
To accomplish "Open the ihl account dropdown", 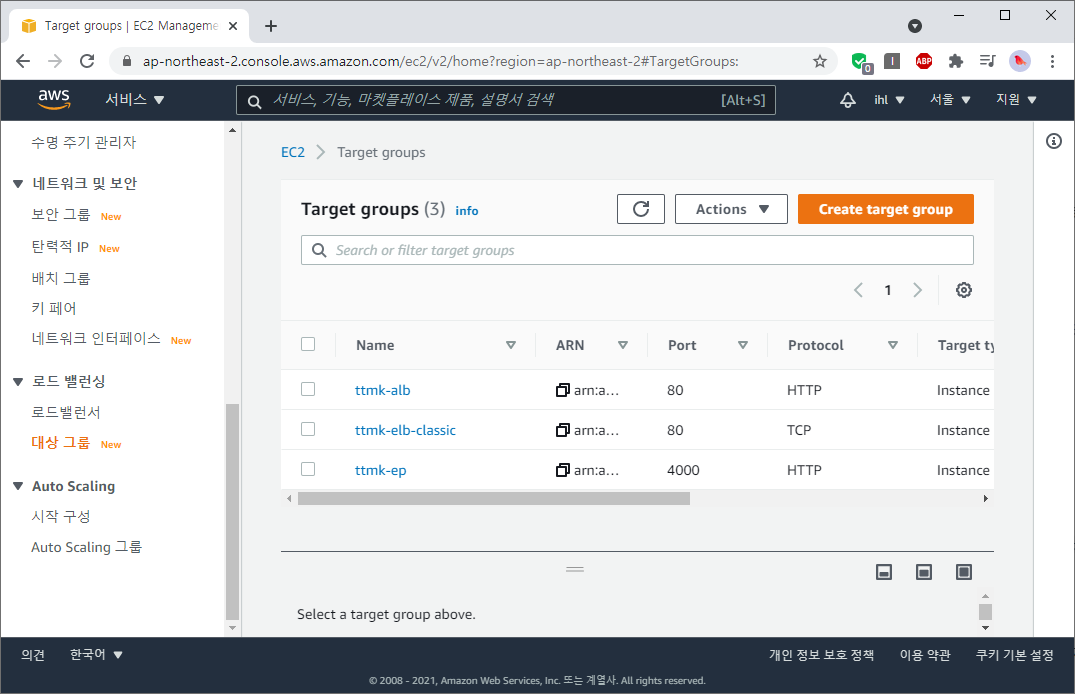I will pos(889,100).
